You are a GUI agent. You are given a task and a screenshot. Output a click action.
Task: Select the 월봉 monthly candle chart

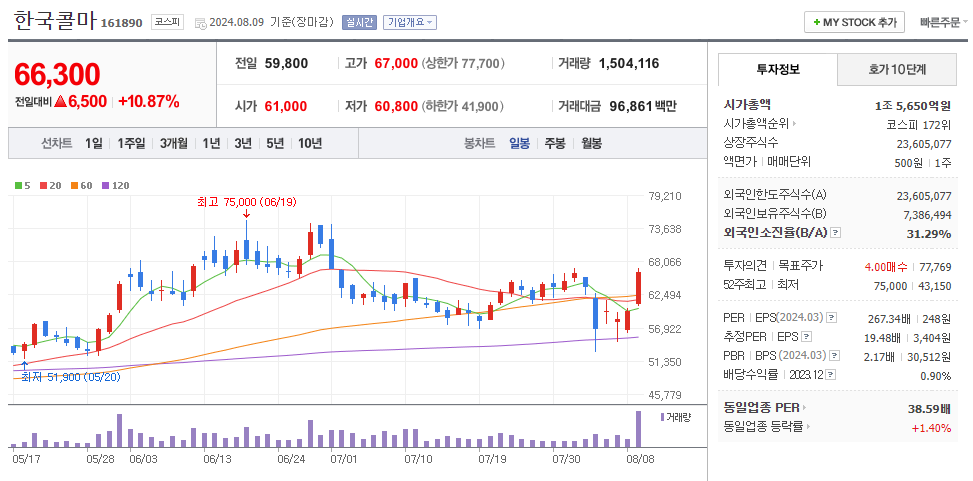(x=591, y=143)
